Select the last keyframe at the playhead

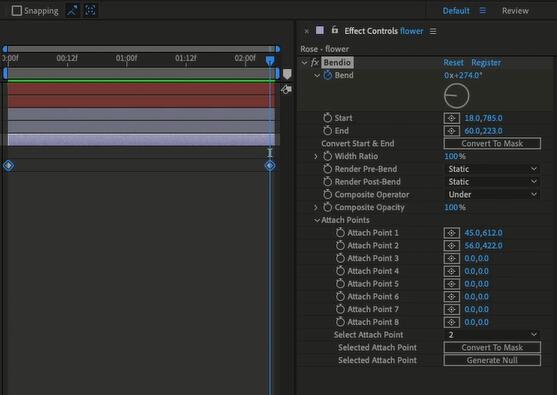point(270,166)
